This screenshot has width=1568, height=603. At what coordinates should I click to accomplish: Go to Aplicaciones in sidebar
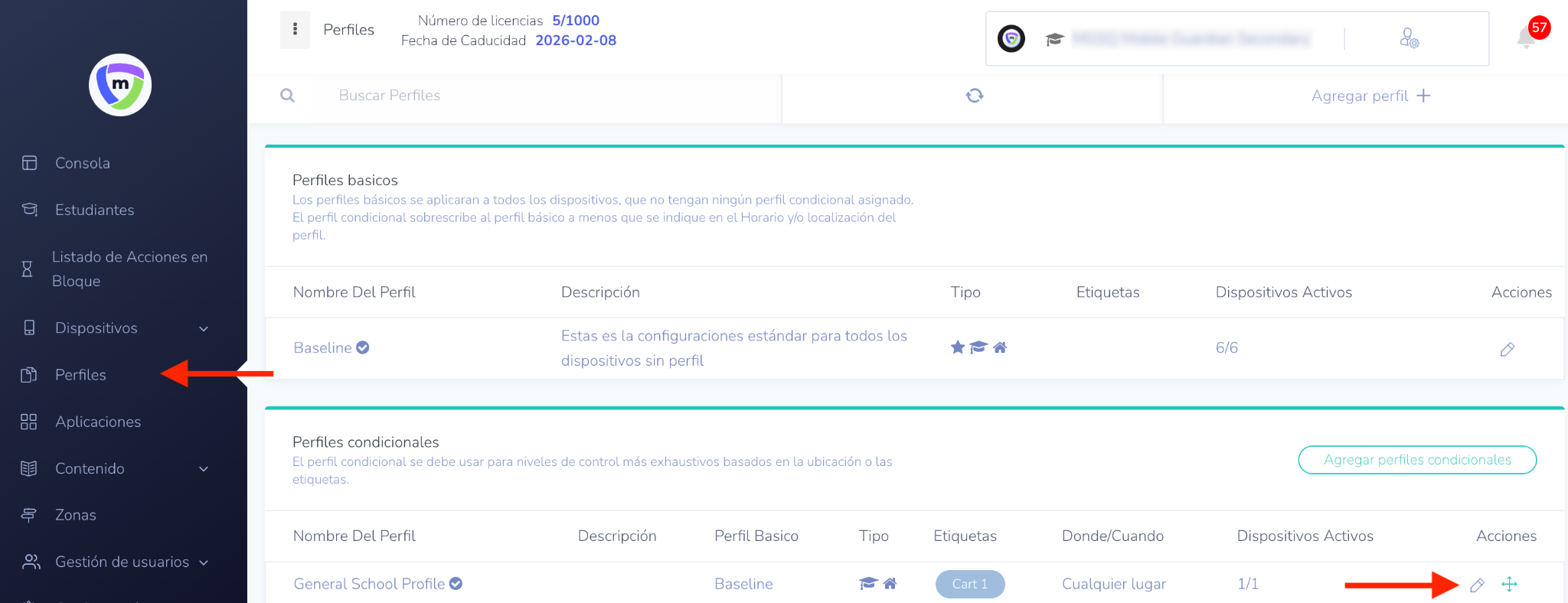coord(97,422)
